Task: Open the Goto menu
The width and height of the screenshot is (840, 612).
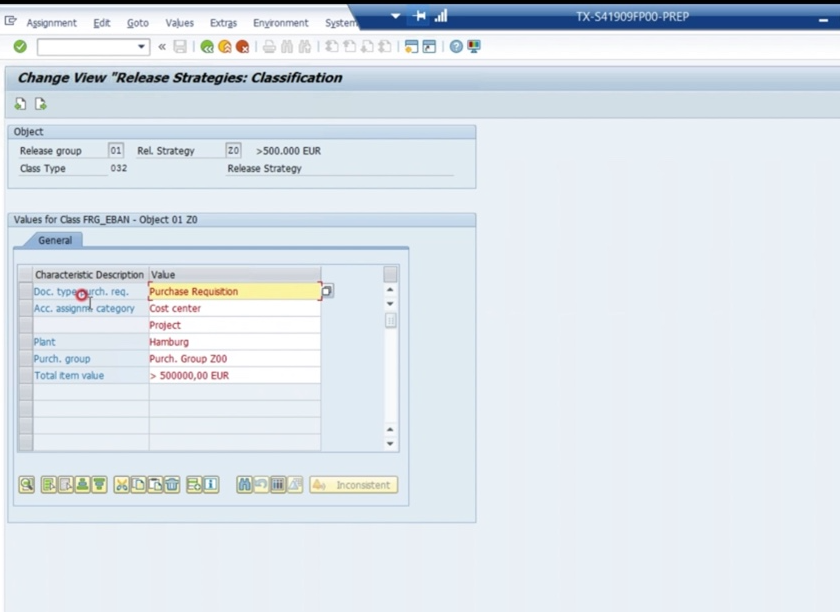Action: (138, 23)
